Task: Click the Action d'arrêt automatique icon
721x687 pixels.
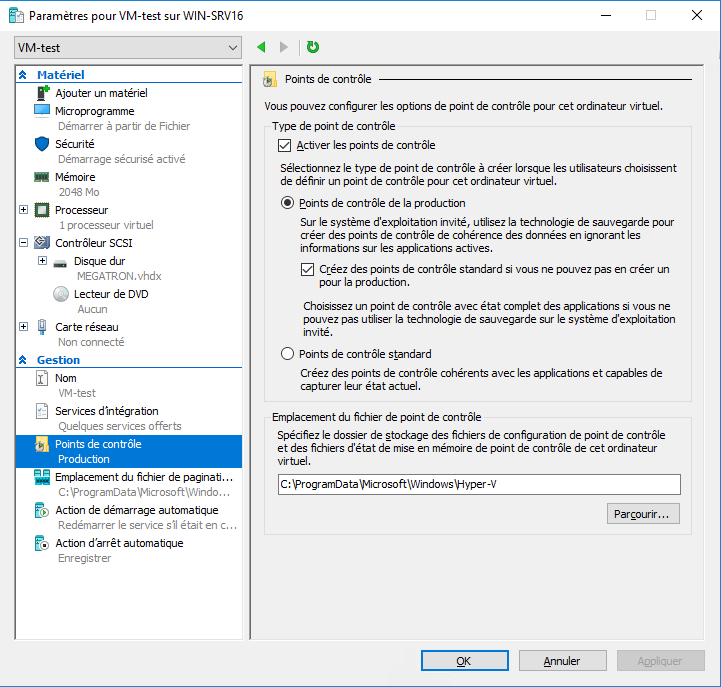Action: tap(42, 543)
